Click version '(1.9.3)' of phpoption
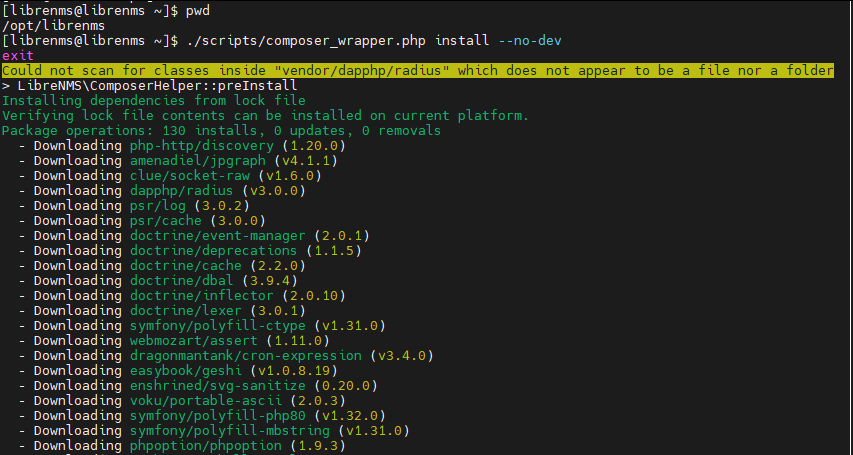Viewport: 853px width, 455px height. click(x=318, y=446)
